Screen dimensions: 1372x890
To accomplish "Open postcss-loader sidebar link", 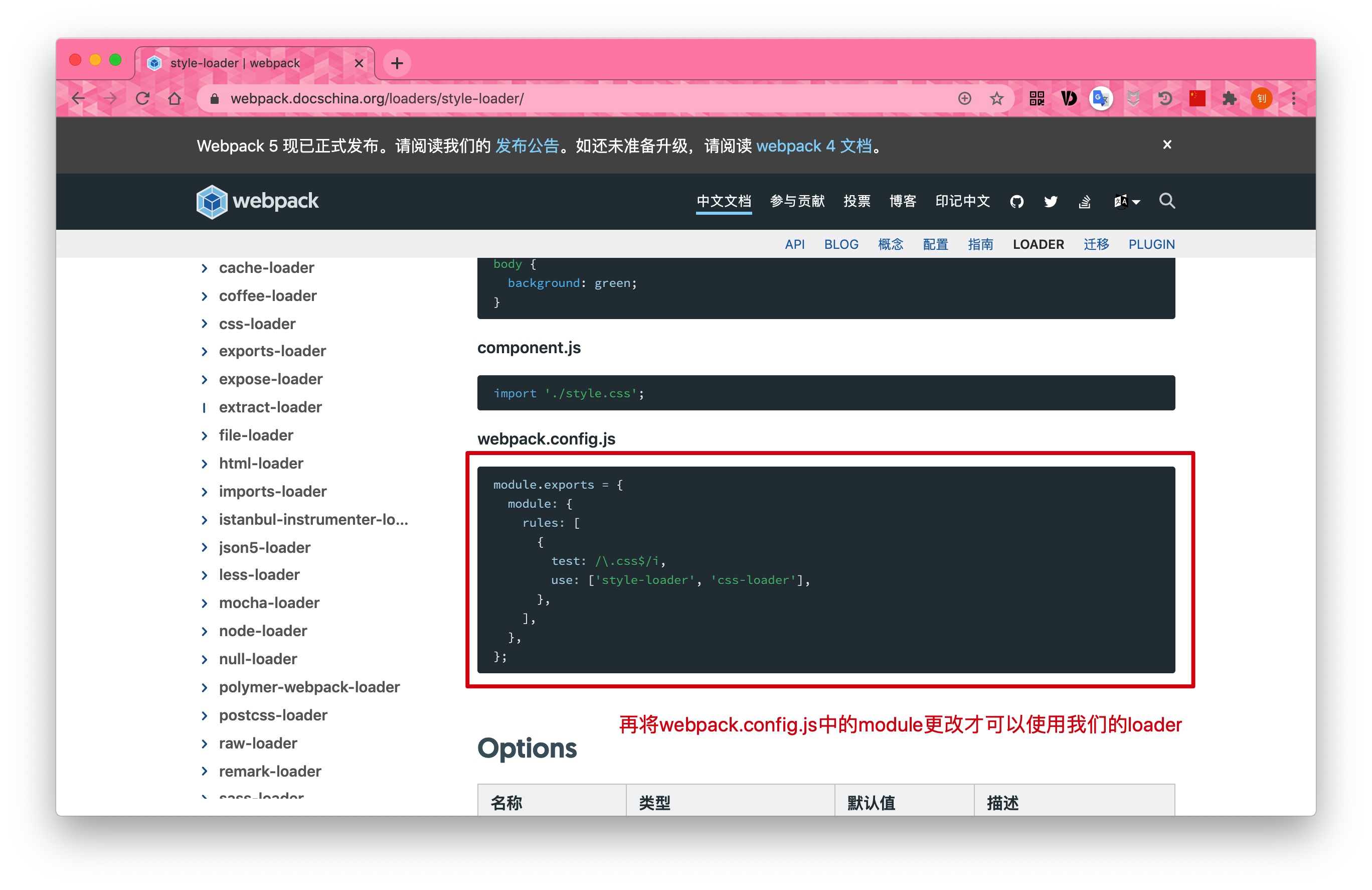I will click(x=273, y=715).
